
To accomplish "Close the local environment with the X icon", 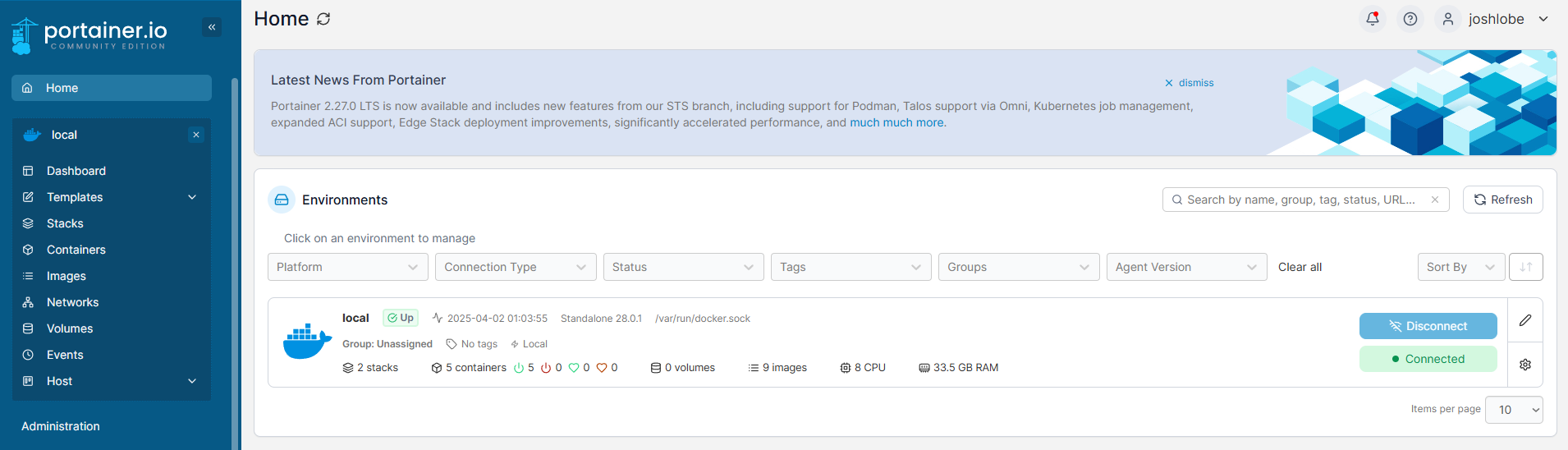I will (196, 135).
